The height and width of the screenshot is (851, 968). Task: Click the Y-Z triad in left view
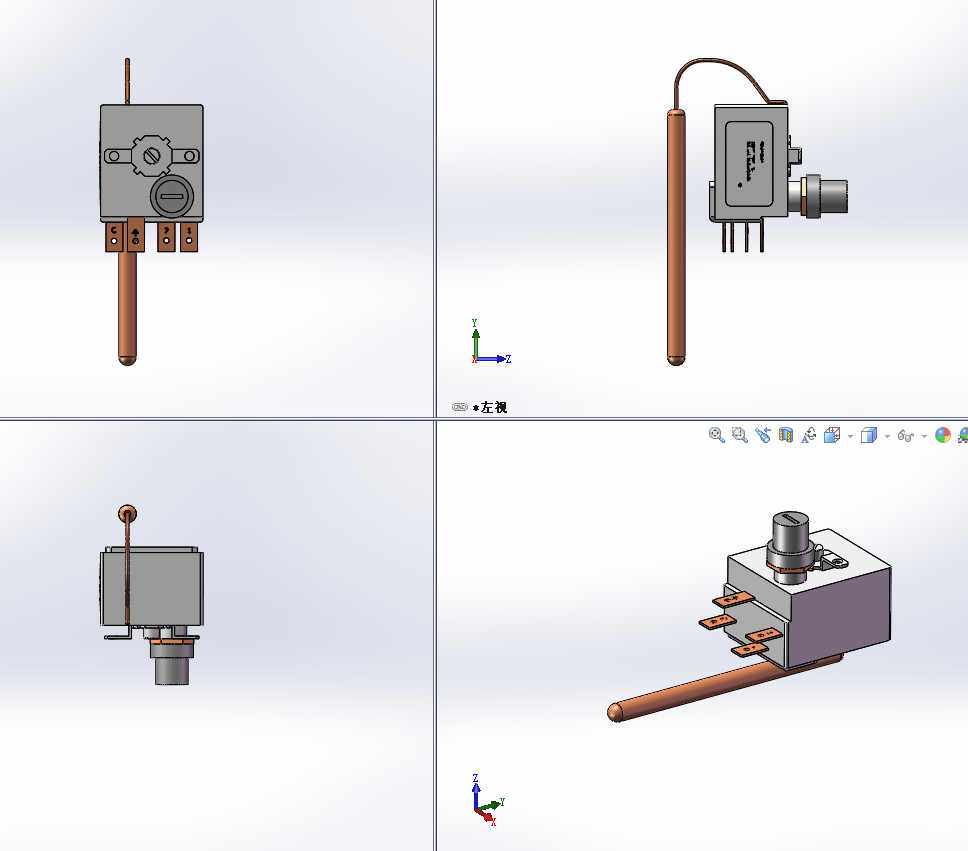491,342
